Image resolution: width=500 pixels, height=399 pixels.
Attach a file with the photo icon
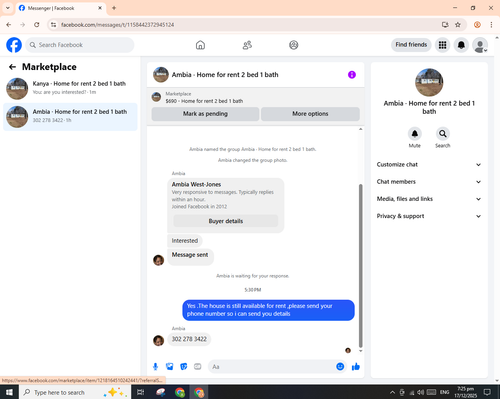click(x=170, y=367)
